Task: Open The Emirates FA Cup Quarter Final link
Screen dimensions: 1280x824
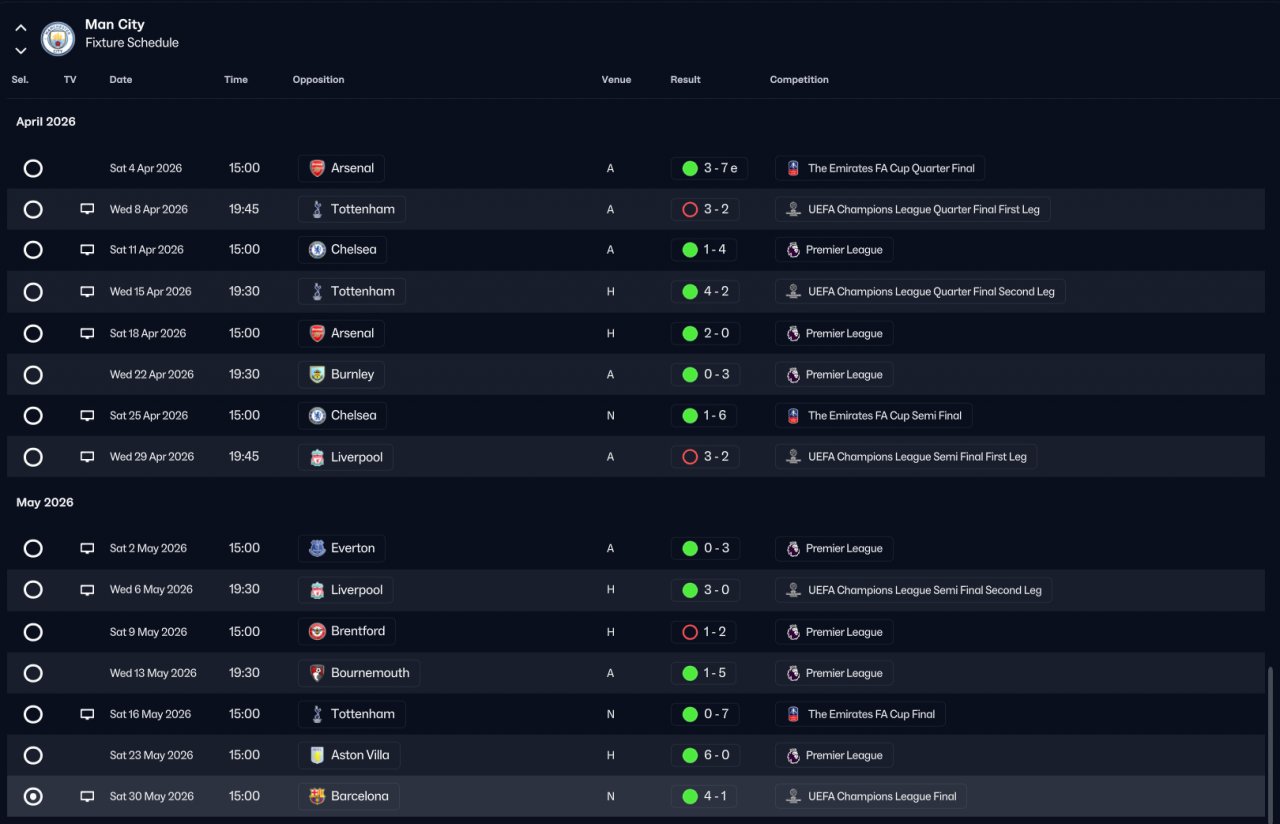Action: coord(880,168)
